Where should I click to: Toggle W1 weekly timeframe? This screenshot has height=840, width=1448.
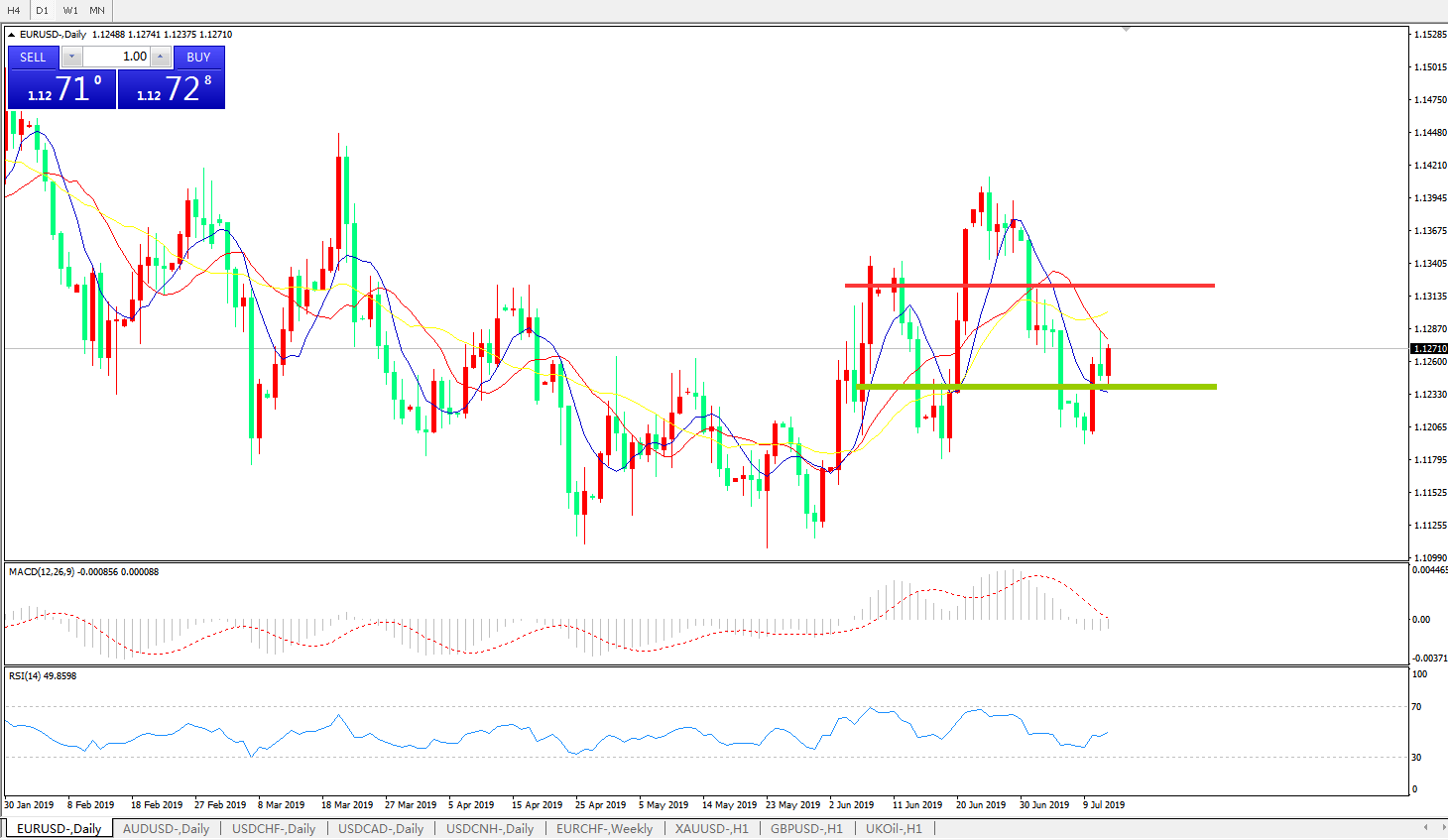[x=70, y=10]
